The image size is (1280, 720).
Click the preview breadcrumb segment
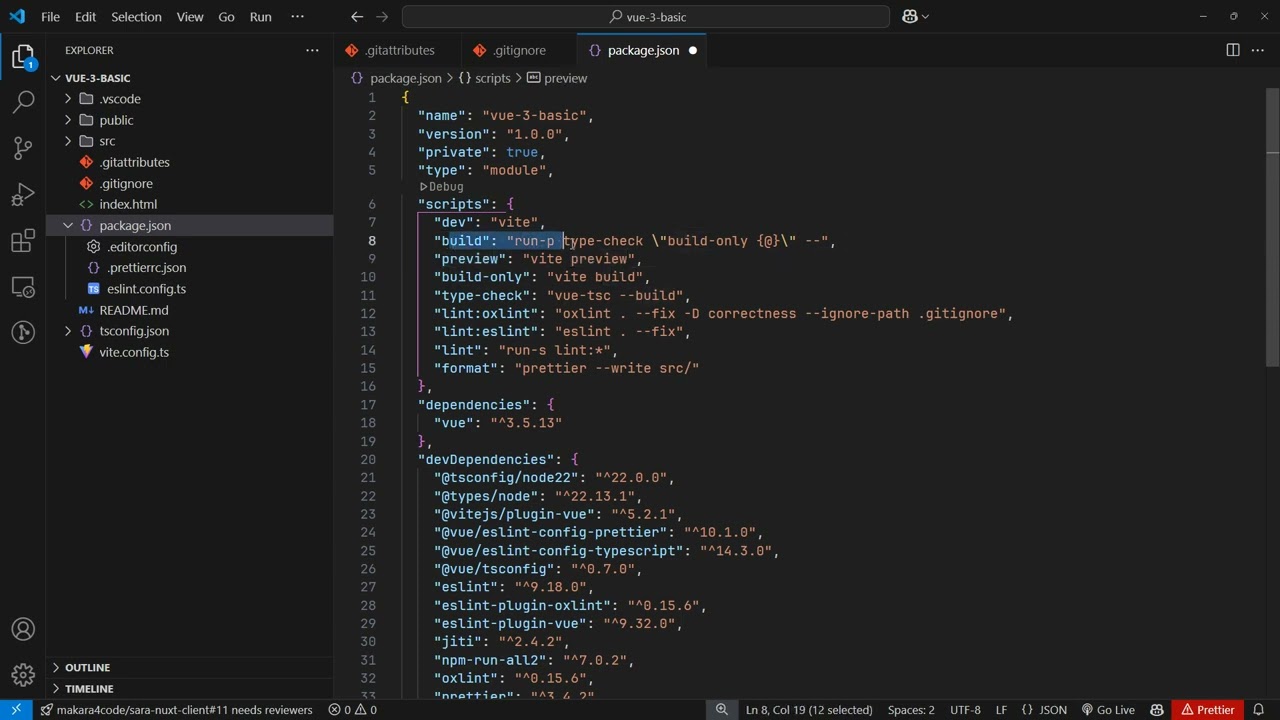click(x=557, y=78)
